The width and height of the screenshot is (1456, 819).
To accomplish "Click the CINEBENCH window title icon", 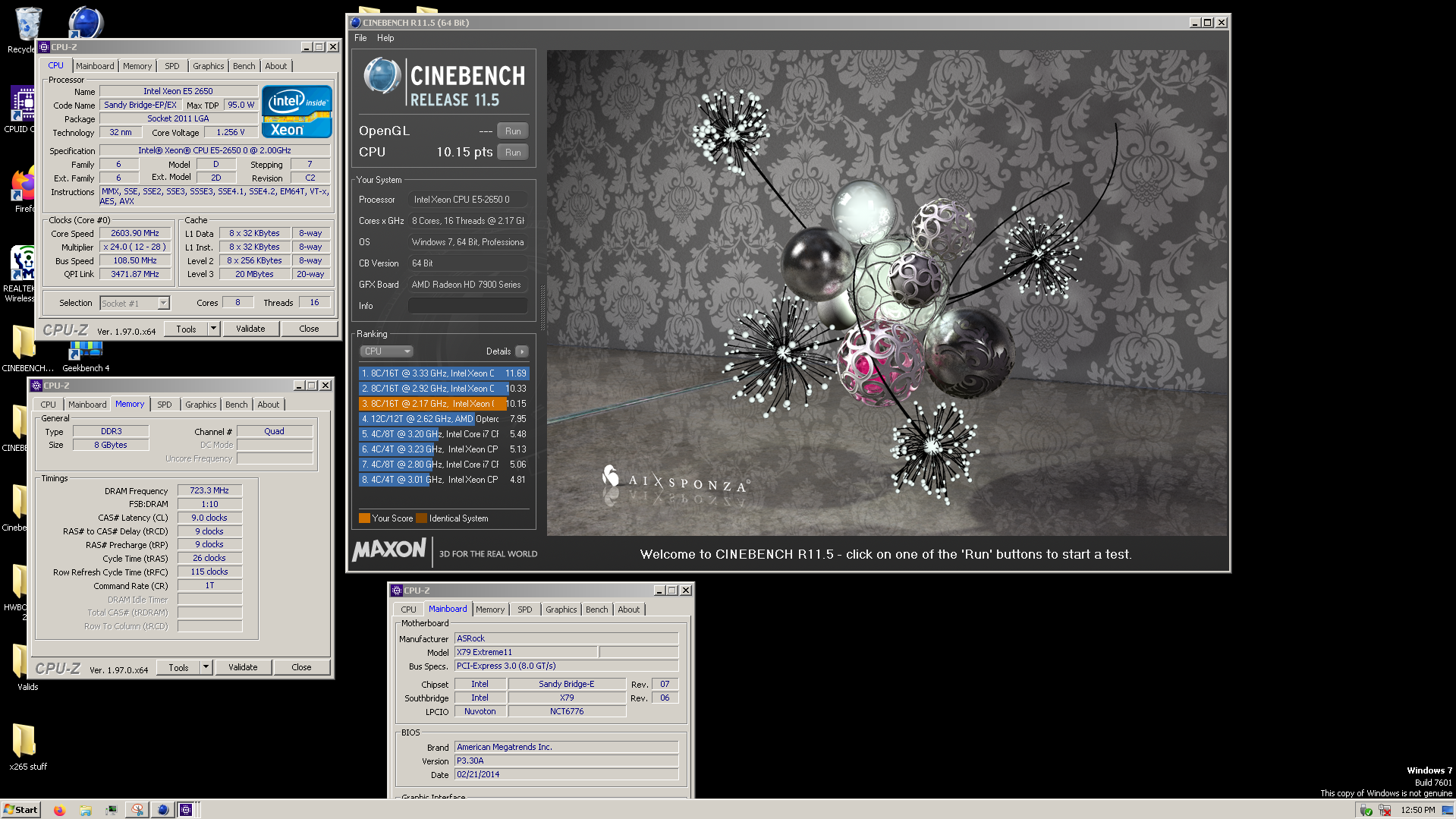I will pos(355,23).
